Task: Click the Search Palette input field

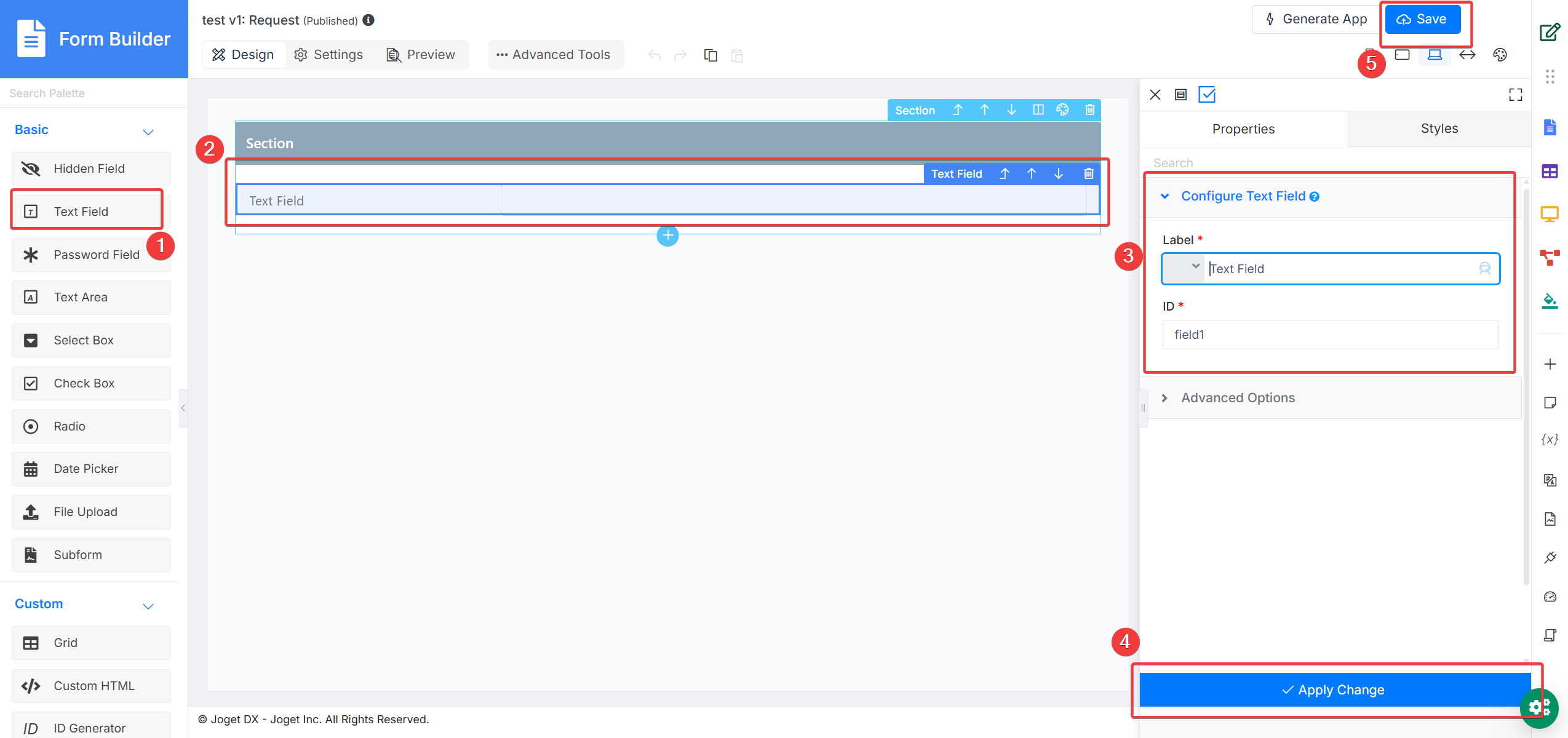Action: coord(94,93)
